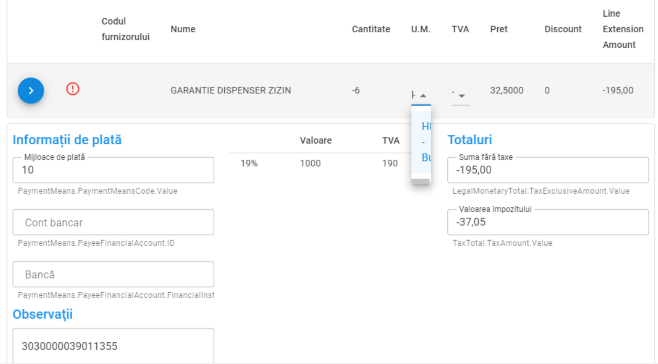Viewport: 658px width, 364px height.
Task: Click the 19% tax rate cell
Action: [x=249, y=163]
